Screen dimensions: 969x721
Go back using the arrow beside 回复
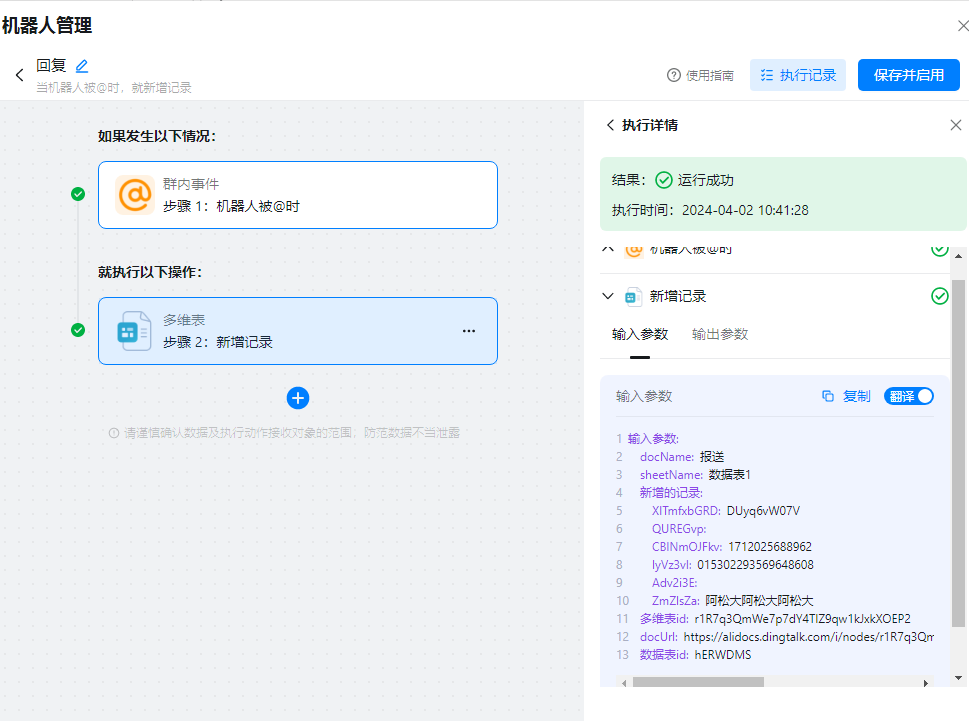20,75
